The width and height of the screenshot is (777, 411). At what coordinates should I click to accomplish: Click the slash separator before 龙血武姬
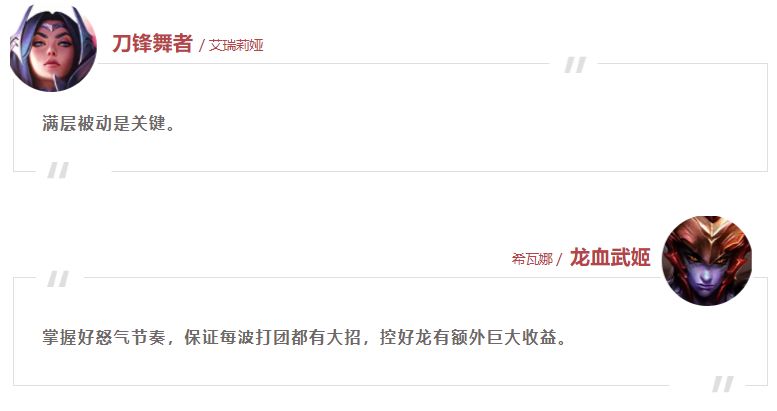pos(559,260)
